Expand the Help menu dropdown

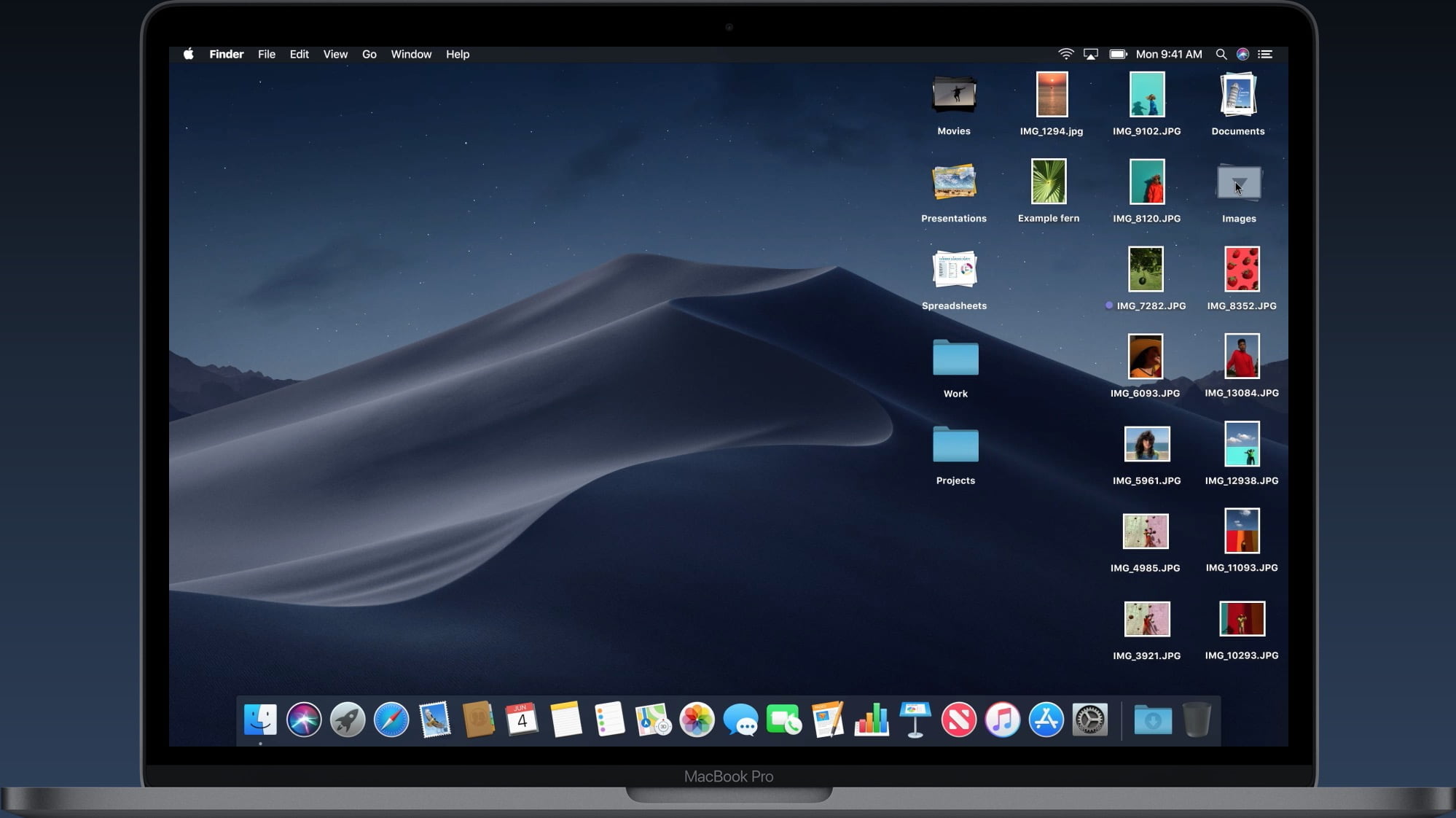click(457, 54)
